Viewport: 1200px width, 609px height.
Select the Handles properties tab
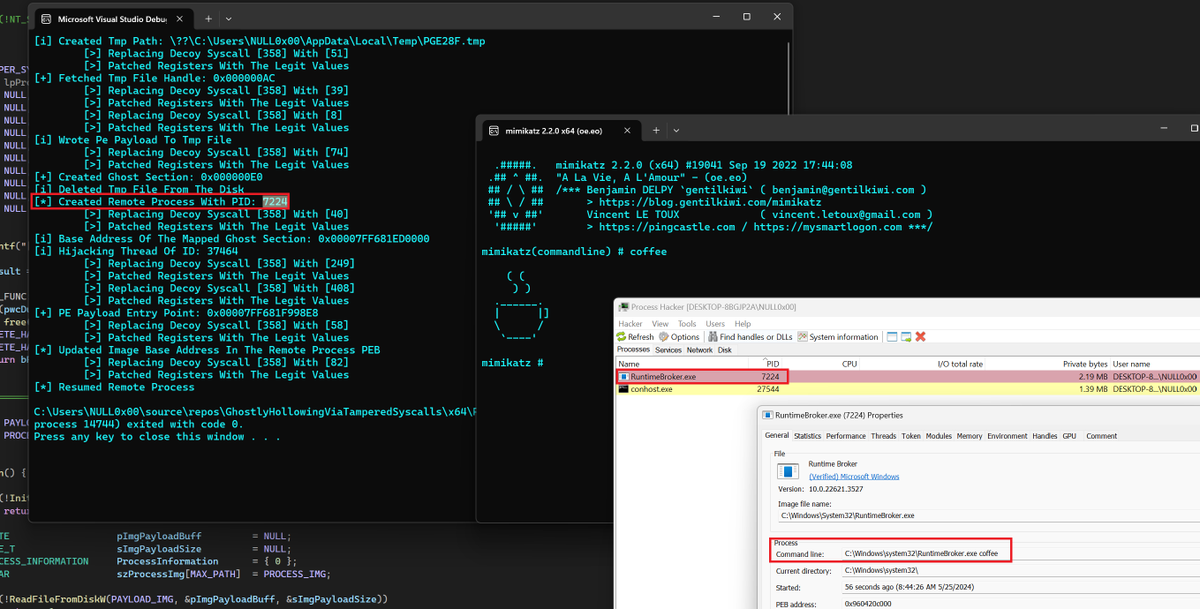1045,436
